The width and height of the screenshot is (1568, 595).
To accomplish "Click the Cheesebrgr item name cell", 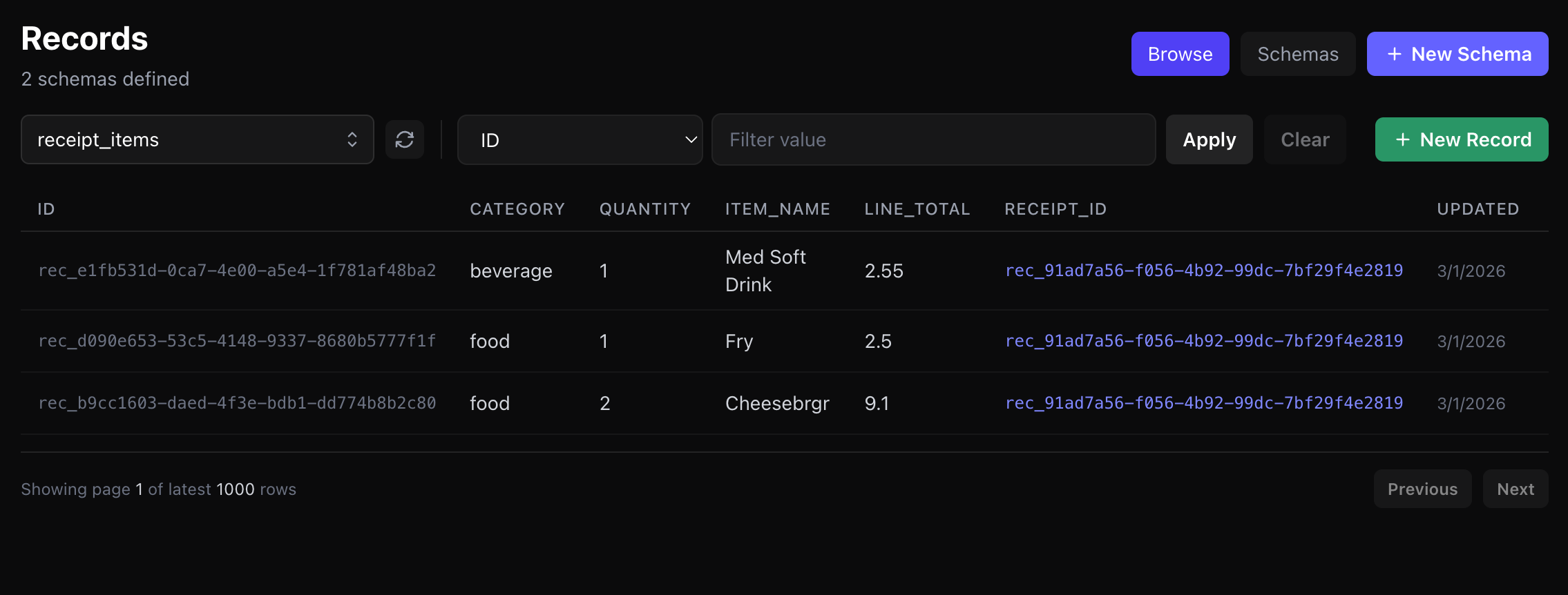I will (x=777, y=403).
